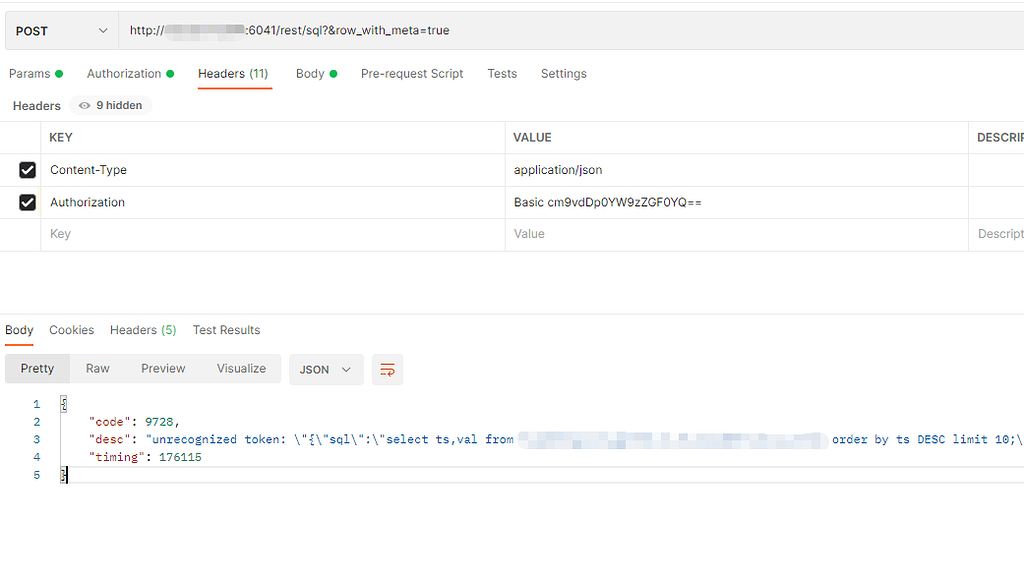Click the "desc" unrecognized token line

[555, 440]
